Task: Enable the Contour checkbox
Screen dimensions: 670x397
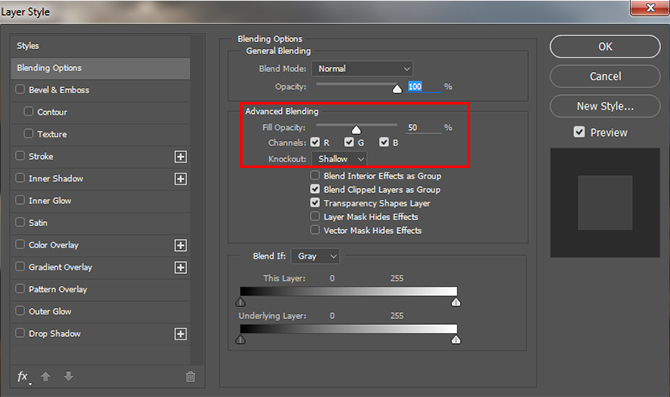Action: coord(28,112)
